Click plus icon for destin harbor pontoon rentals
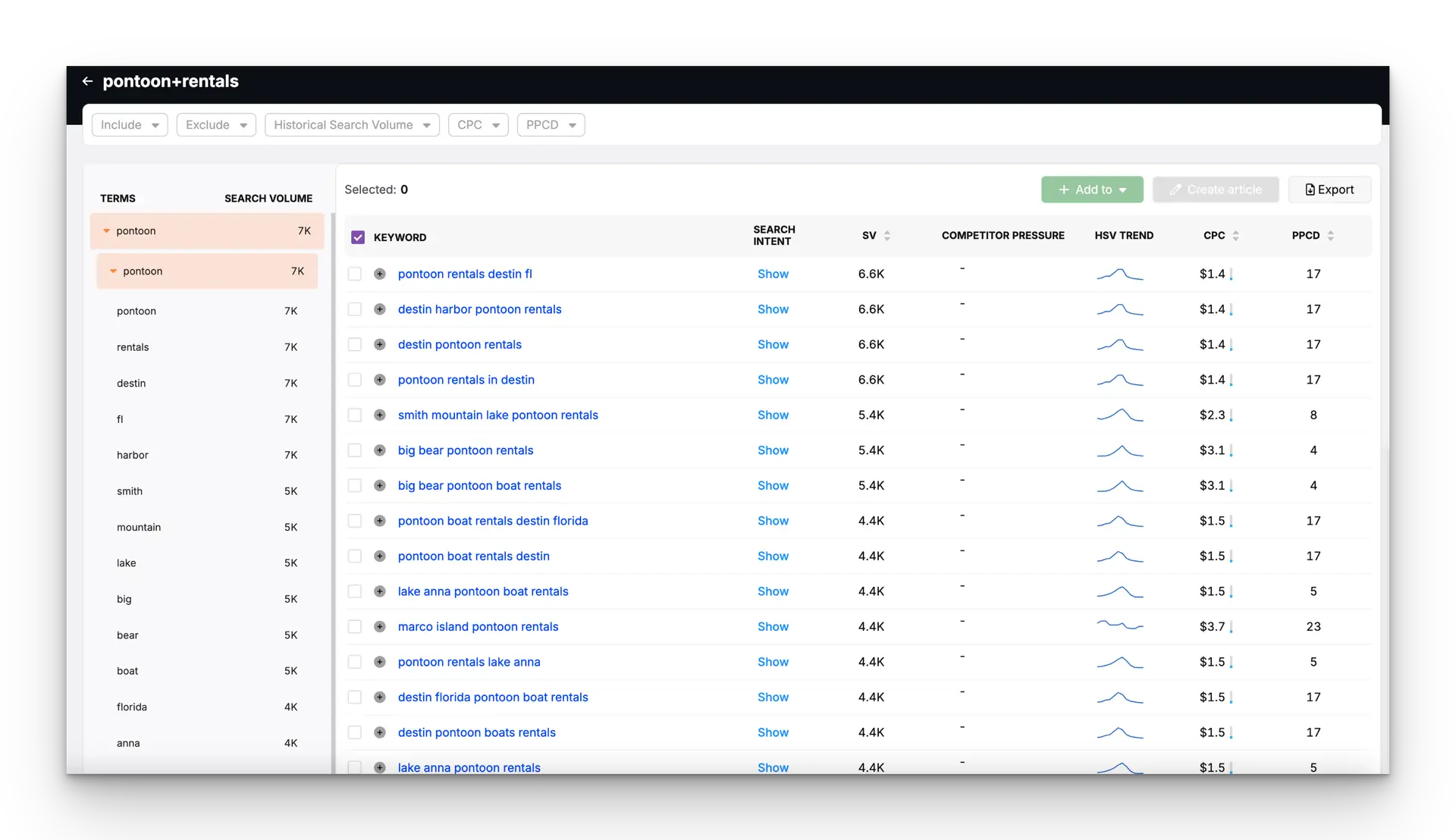1456x840 pixels. pos(380,309)
